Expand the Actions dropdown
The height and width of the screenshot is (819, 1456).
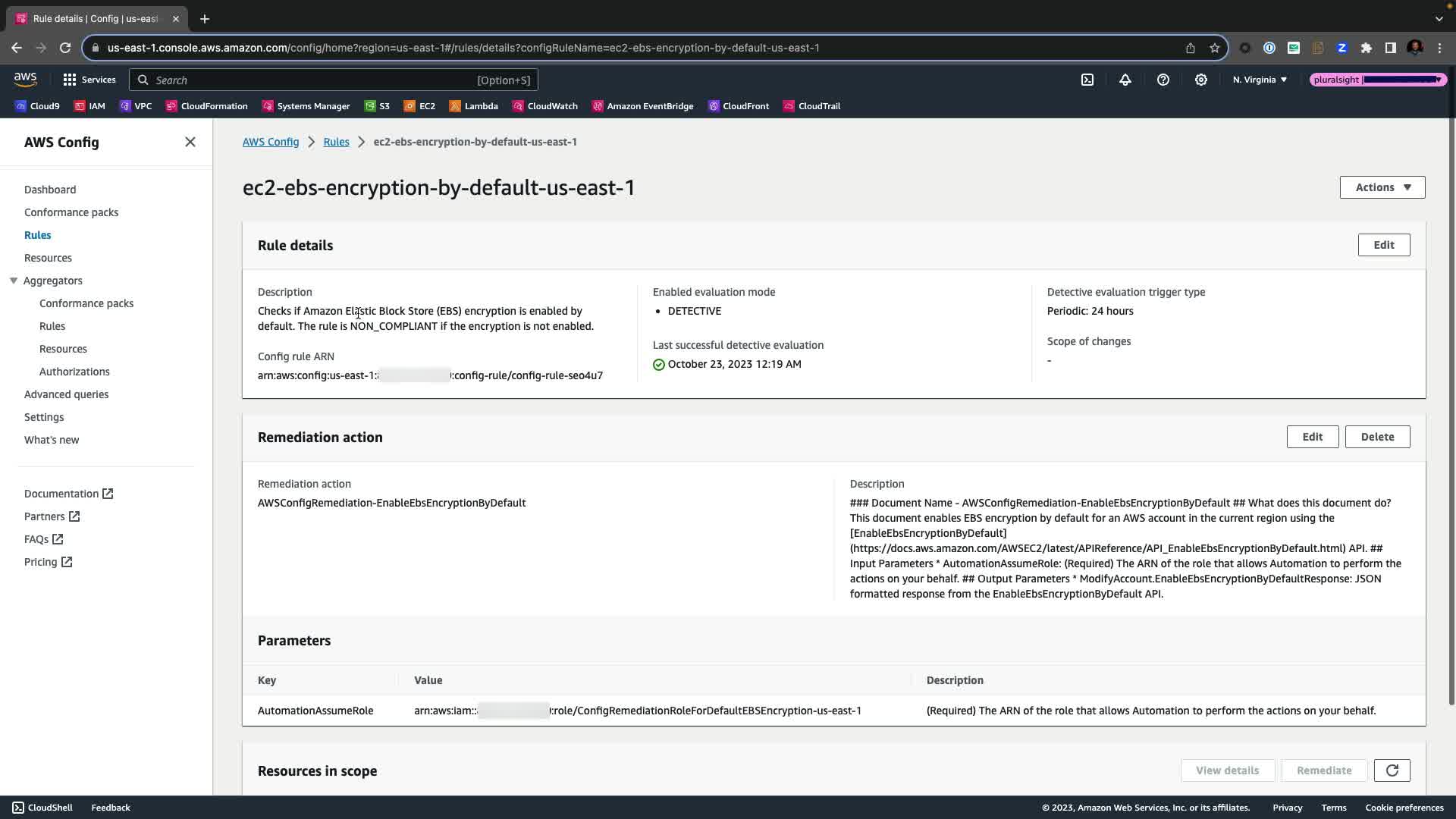(x=1382, y=187)
